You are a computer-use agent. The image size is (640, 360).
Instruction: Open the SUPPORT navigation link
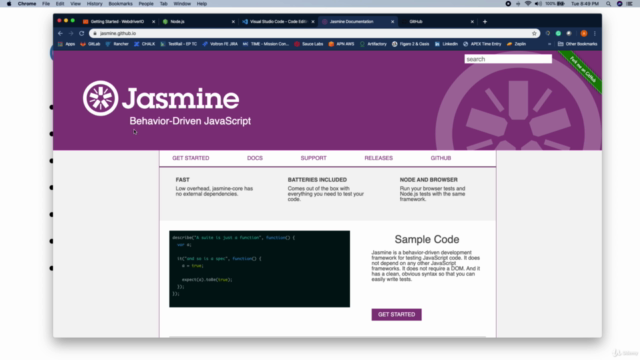point(313,158)
